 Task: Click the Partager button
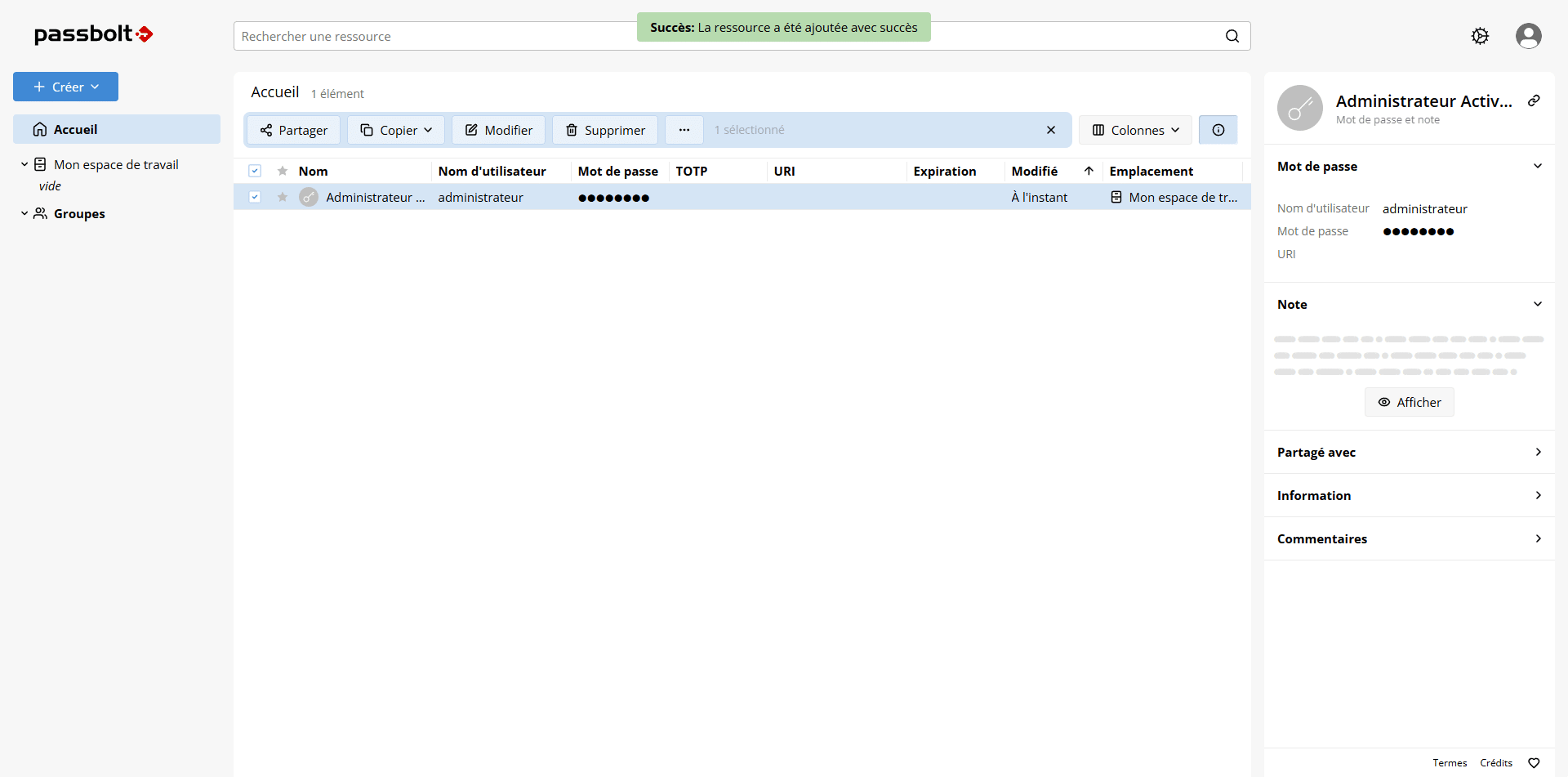point(293,130)
